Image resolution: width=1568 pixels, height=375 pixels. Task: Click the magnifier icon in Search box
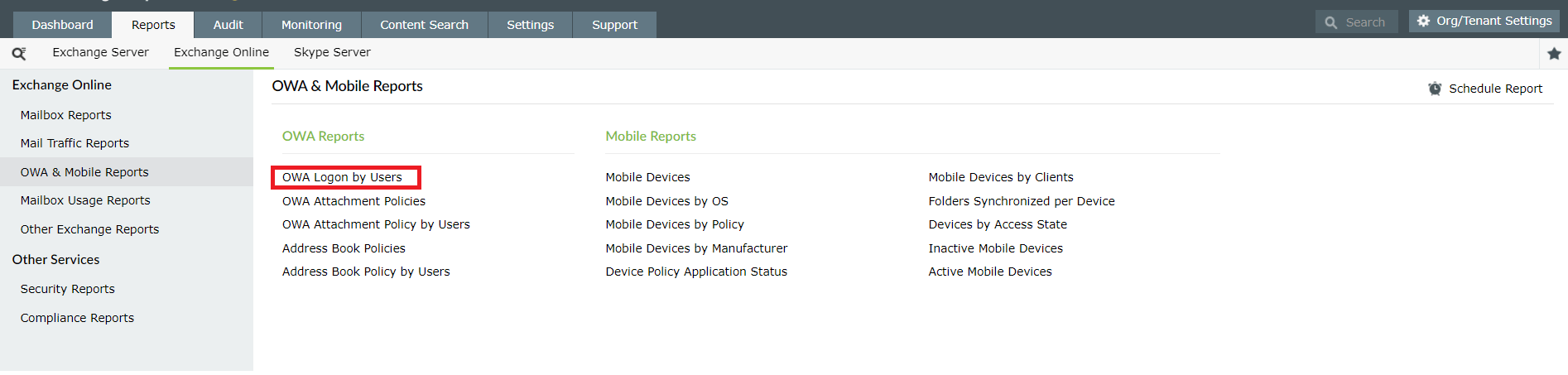point(1331,23)
